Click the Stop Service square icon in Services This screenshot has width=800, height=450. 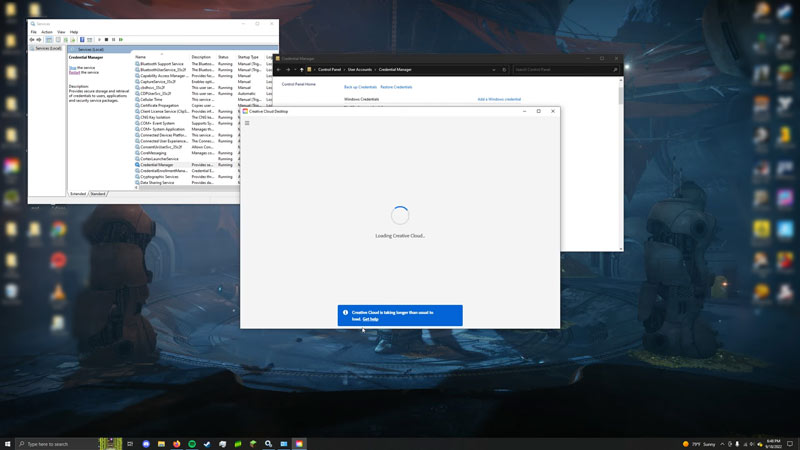(x=107, y=40)
